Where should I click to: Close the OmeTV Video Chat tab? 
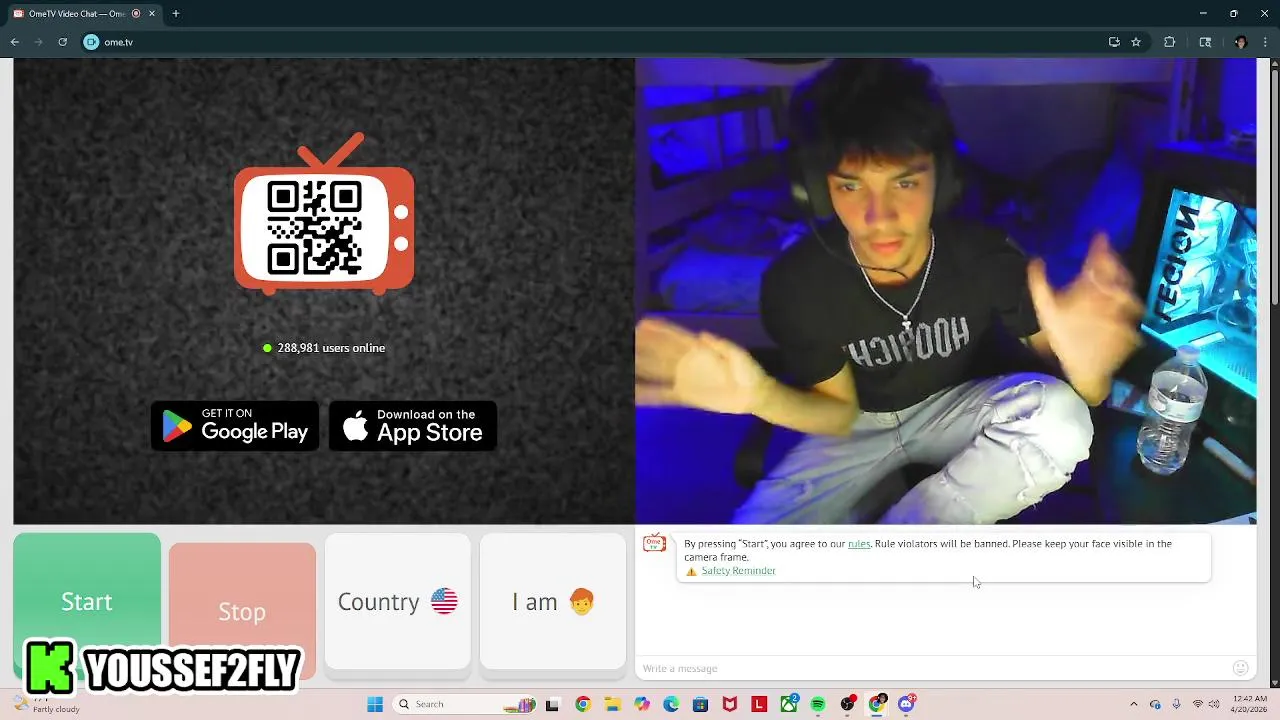click(152, 14)
